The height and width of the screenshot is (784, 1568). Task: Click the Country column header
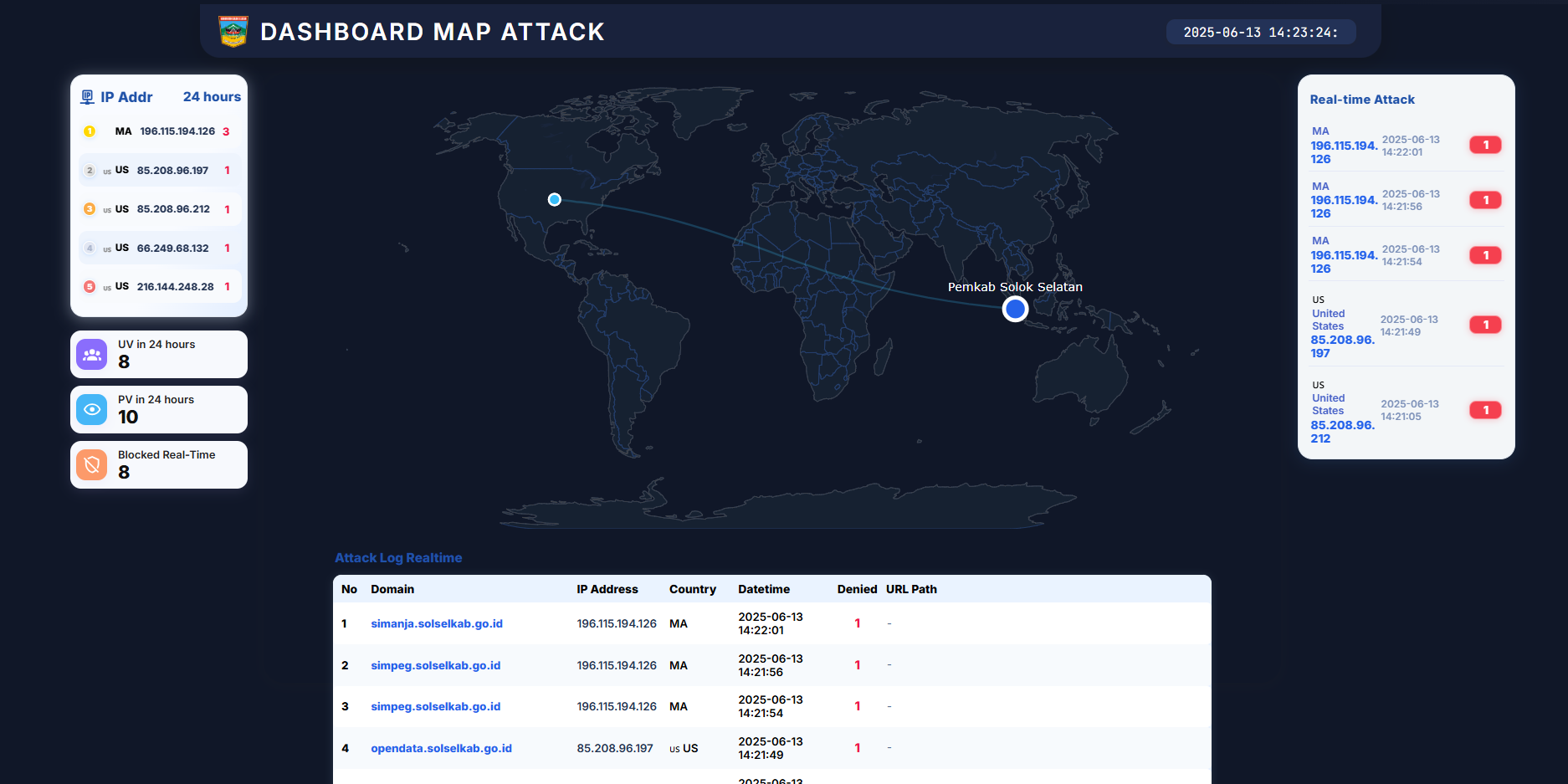pos(693,589)
